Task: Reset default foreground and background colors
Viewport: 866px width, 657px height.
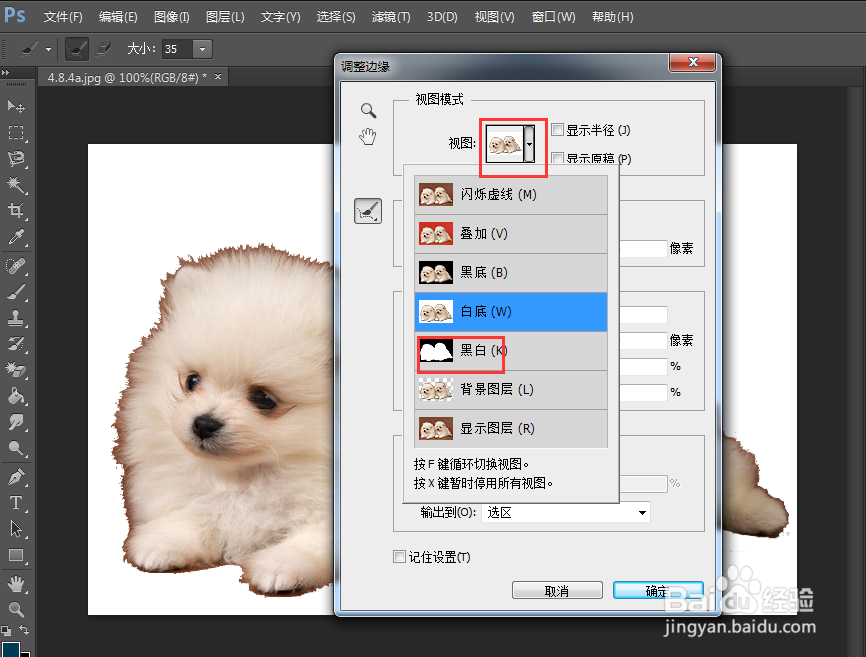Action: [x=6, y=630]
